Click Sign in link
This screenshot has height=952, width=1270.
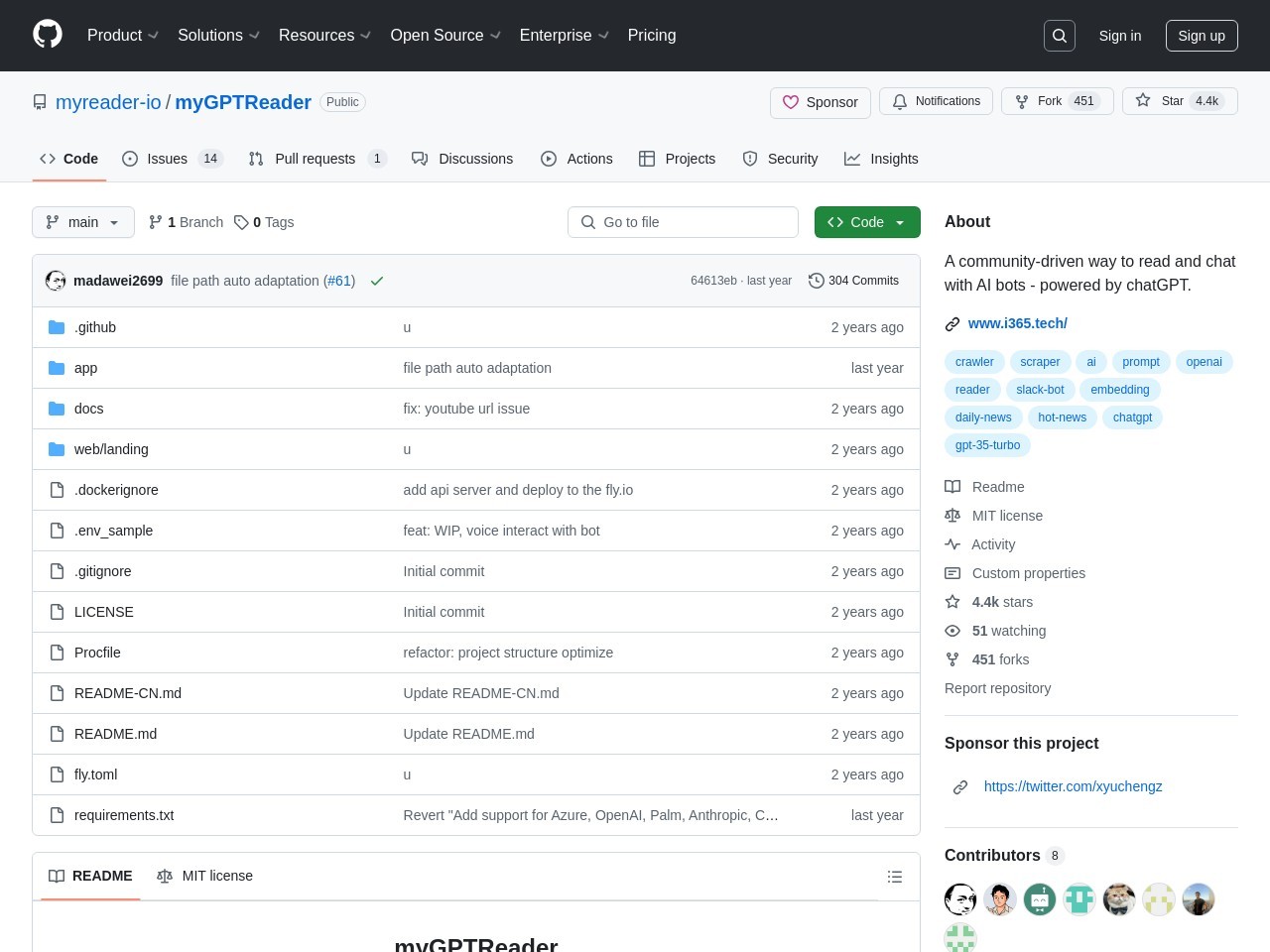[x=1120, y=36]
